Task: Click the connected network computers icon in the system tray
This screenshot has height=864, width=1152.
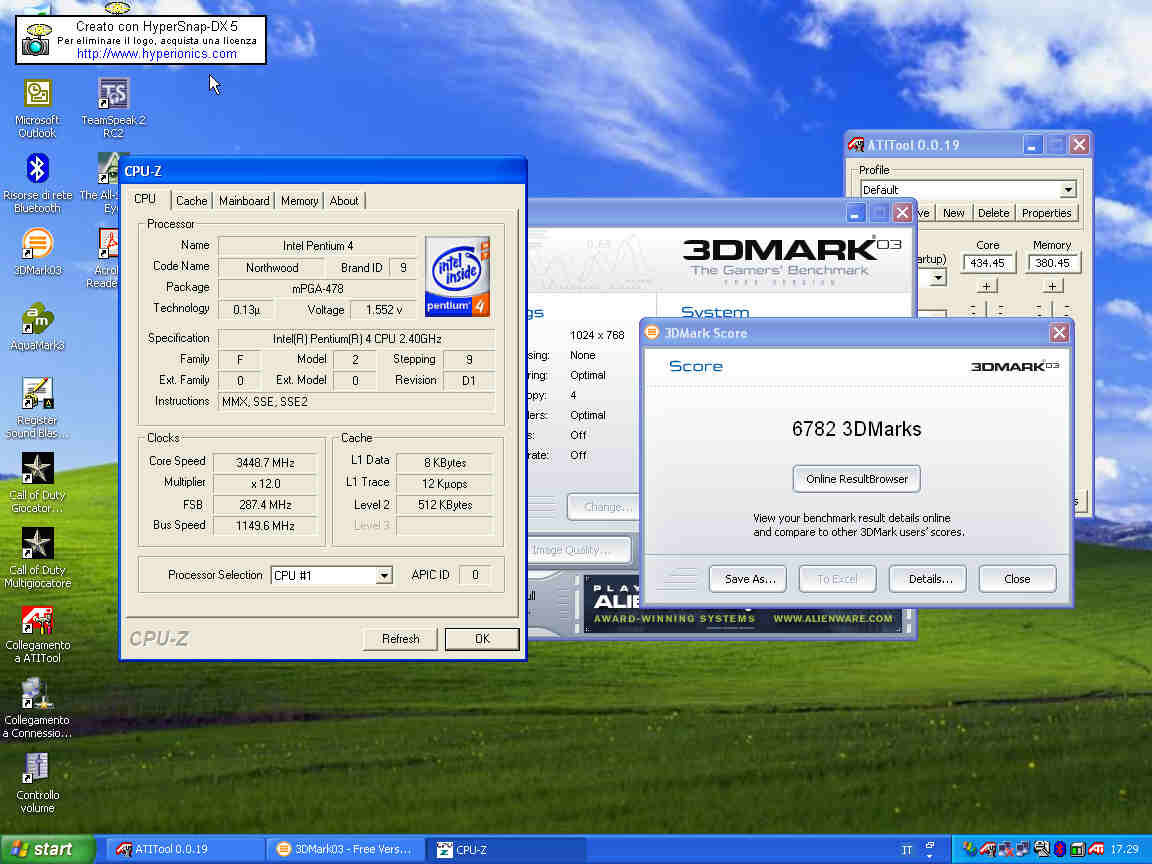Action: (x=1022, y=849)
